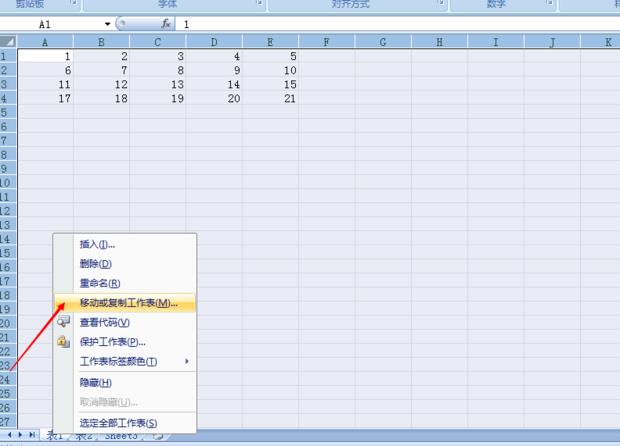Click cell C1 containing 3
The image size is (620, 446).
click(x=158, y=56)
